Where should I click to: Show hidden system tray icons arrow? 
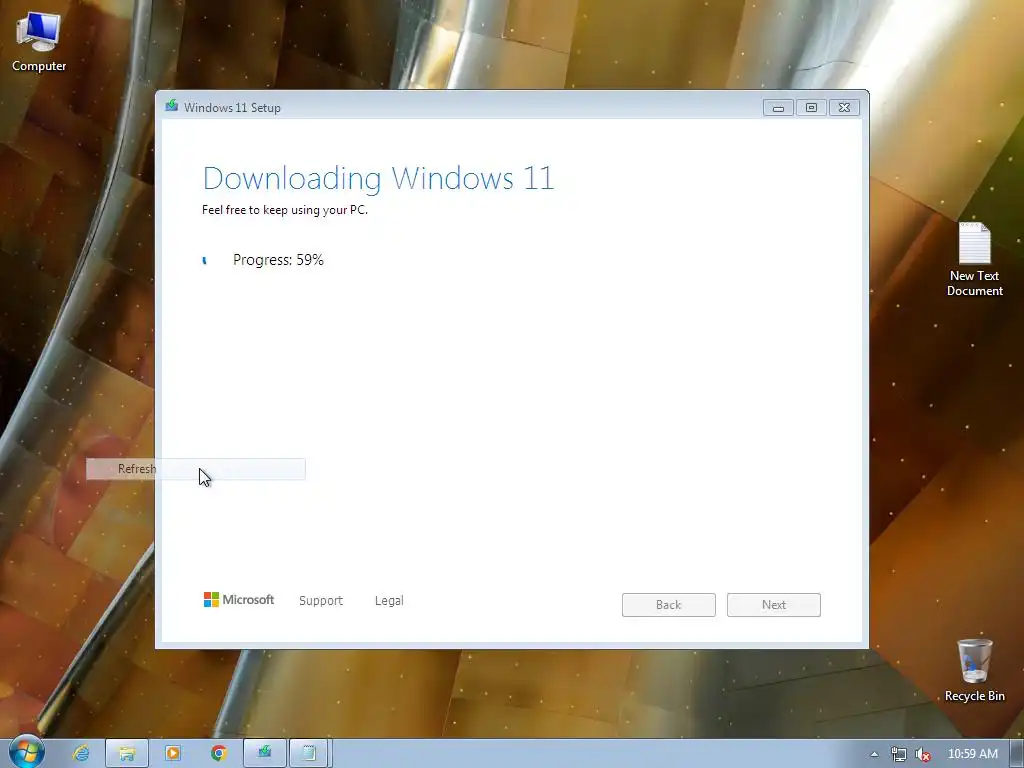tap(874, 754)
